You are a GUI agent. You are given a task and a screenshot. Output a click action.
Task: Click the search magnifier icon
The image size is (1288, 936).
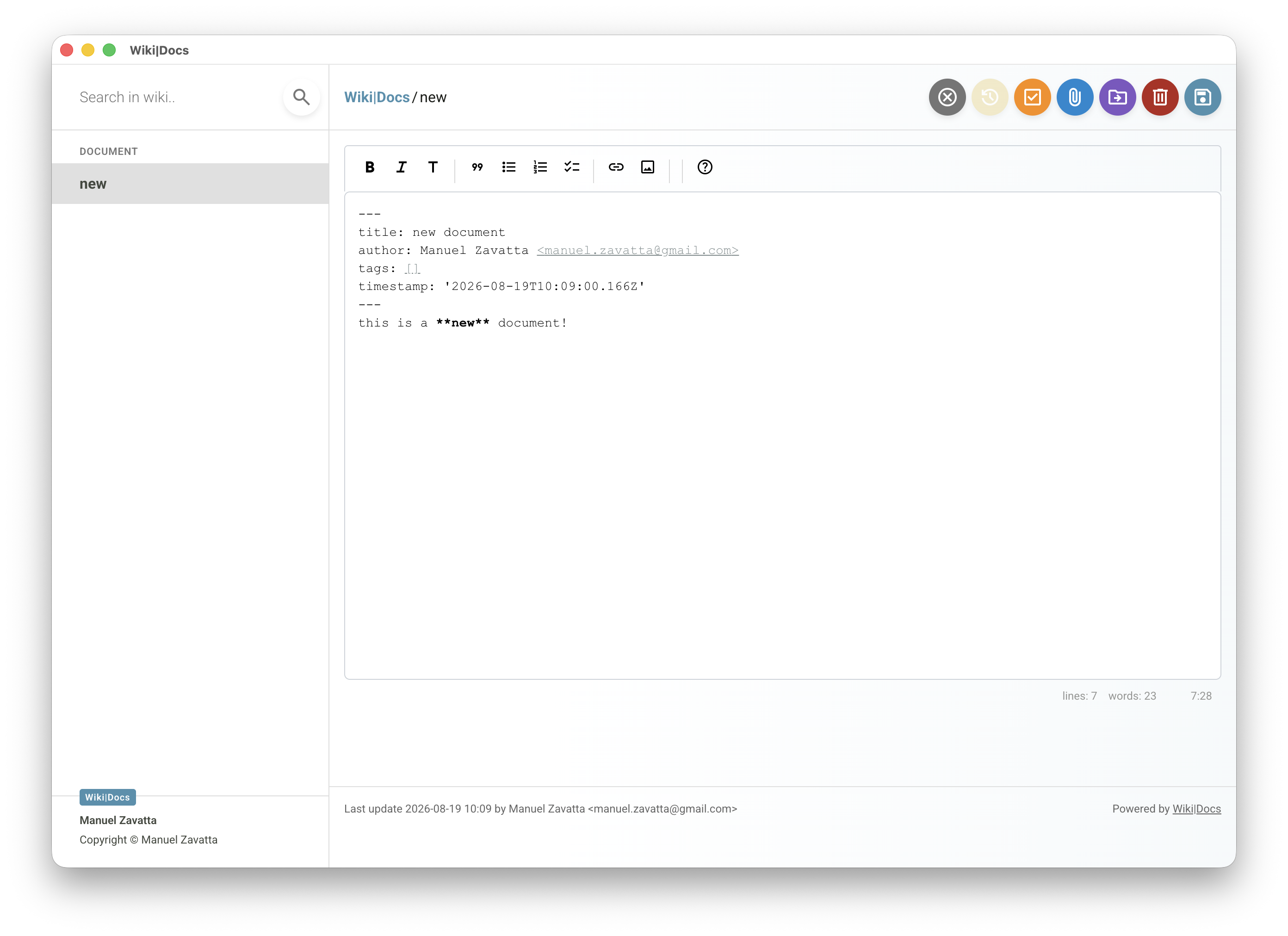pos(302,97)
